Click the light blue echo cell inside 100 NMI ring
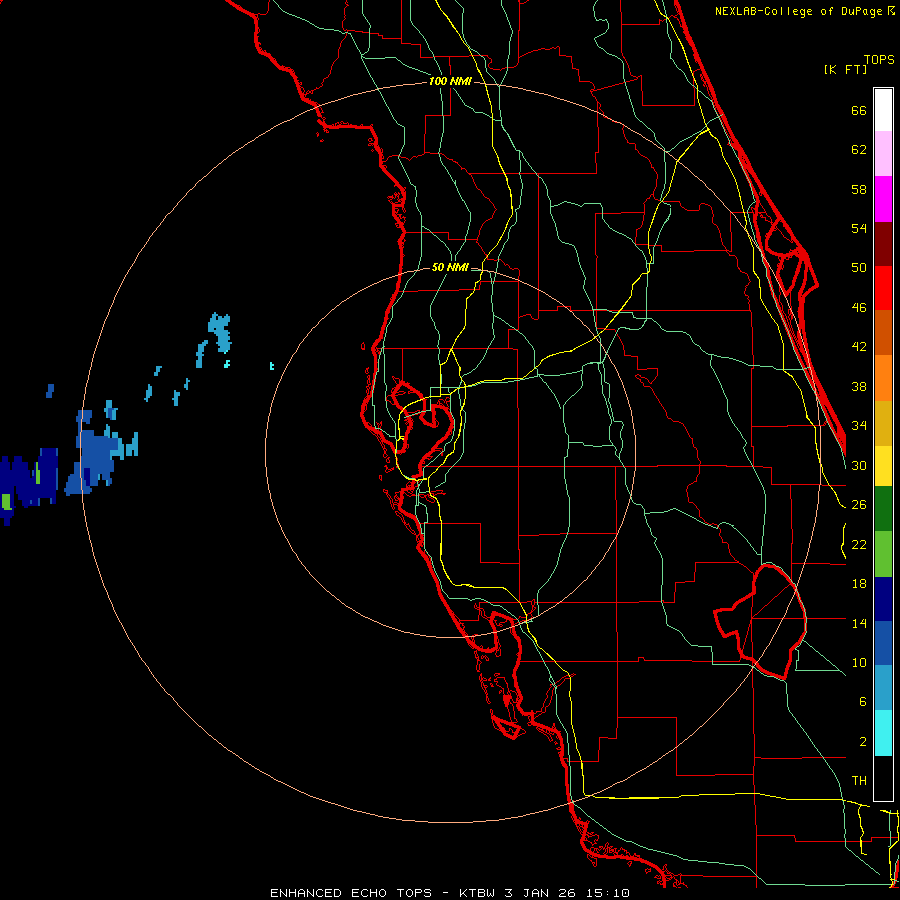Viewport: 900px width, 900px height. point(220,332)
